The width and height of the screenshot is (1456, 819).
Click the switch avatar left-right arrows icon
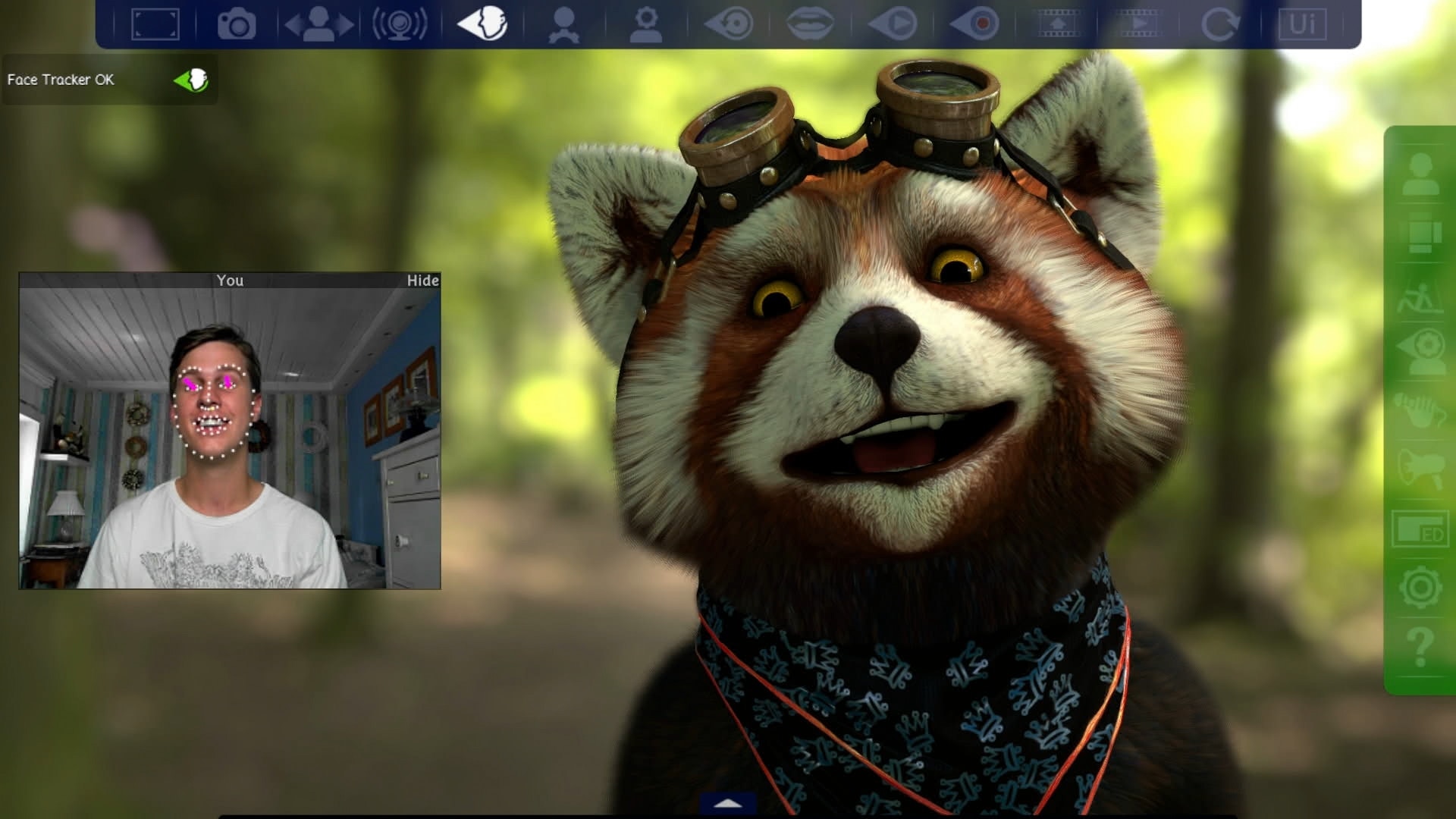click(318, 24)
